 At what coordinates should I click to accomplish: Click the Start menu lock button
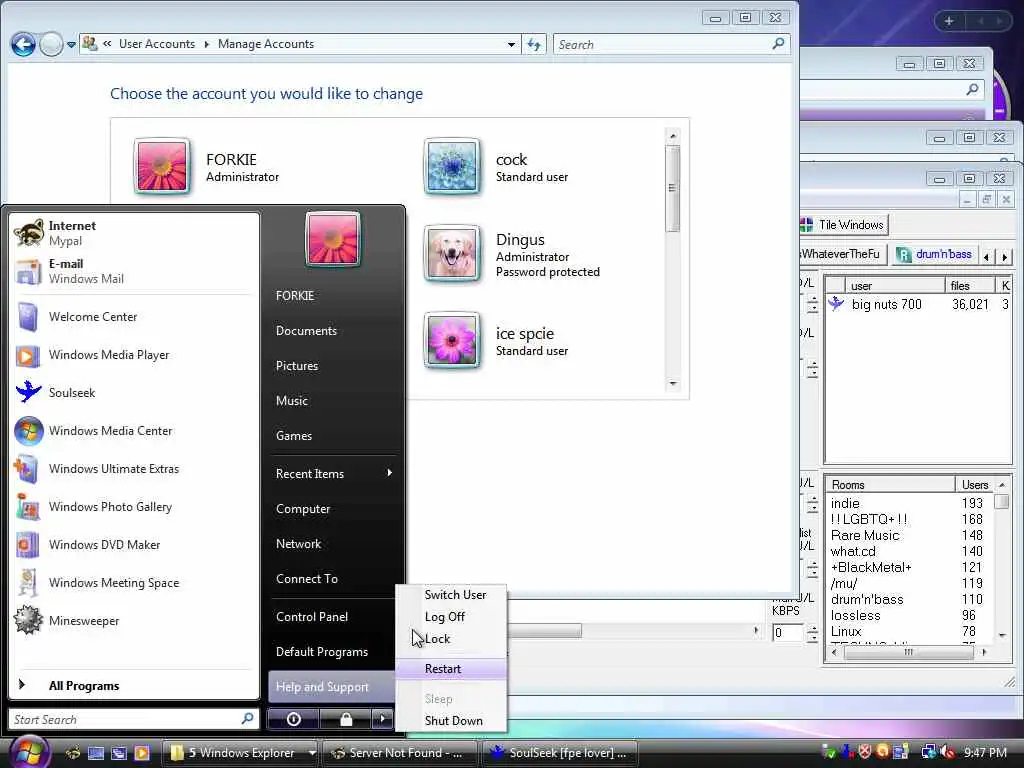(345, 719)
